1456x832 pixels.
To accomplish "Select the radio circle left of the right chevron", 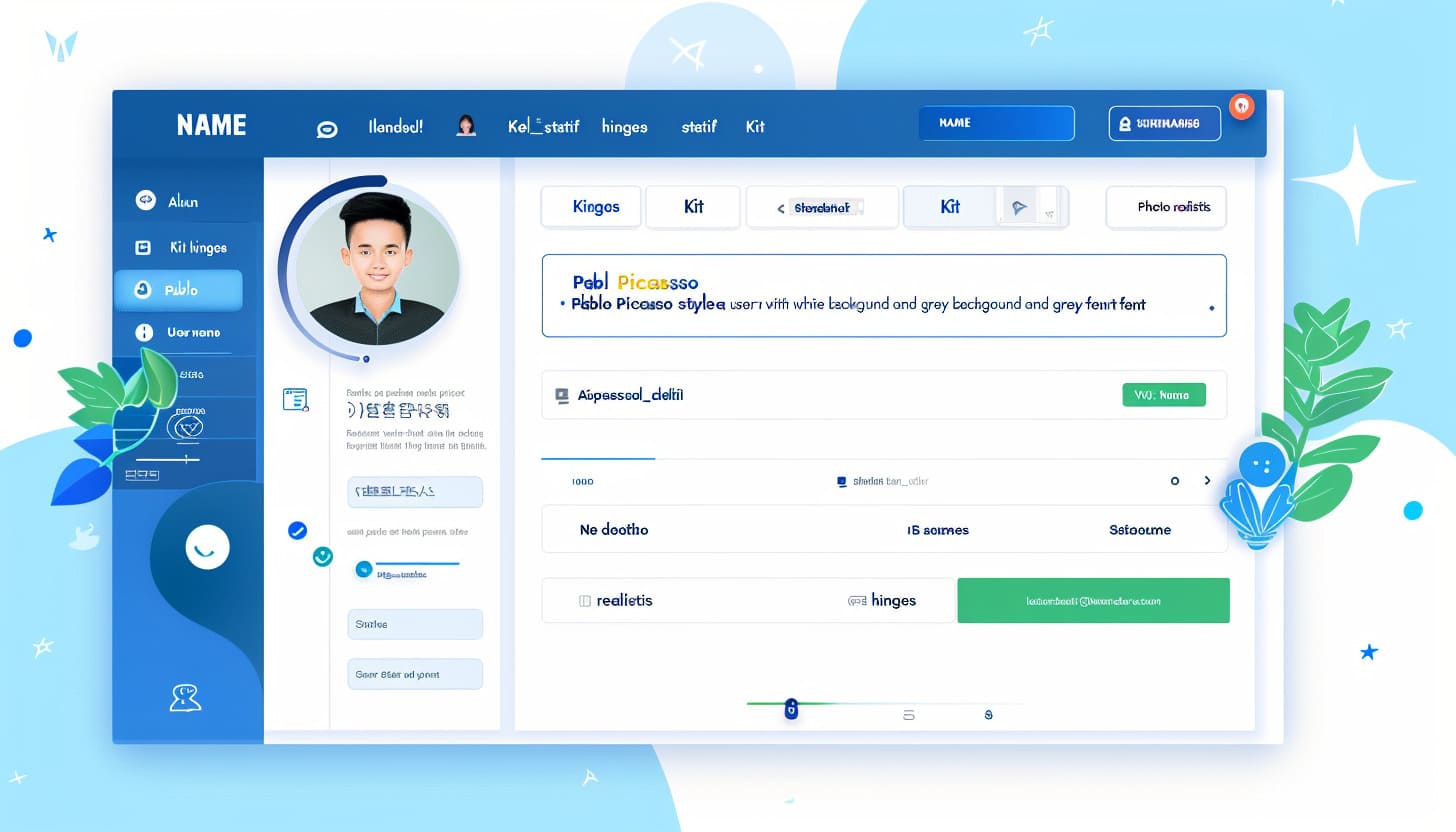I will tap(1175, 481).
